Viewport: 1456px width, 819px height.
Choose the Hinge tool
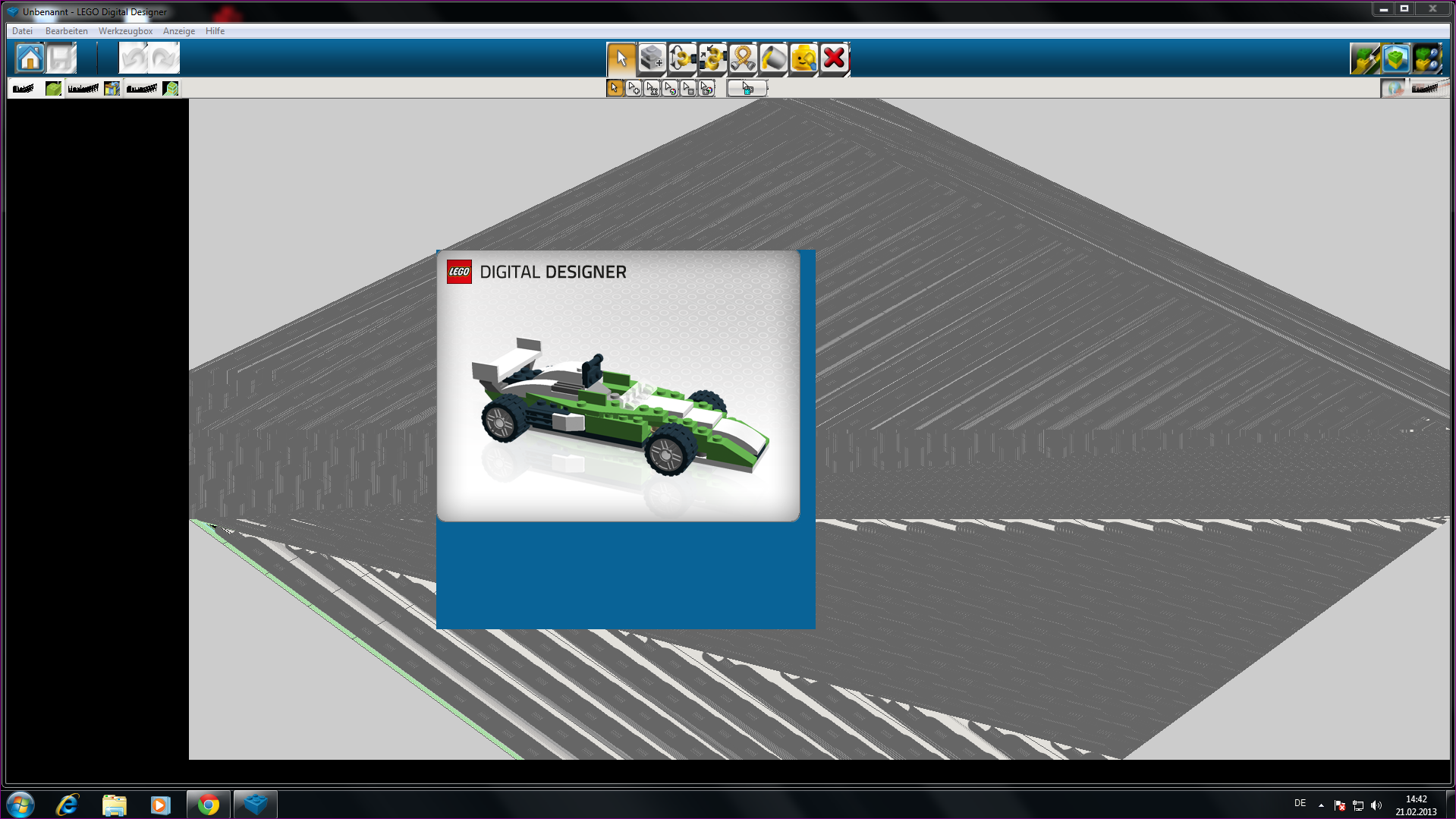pos(681,58)
